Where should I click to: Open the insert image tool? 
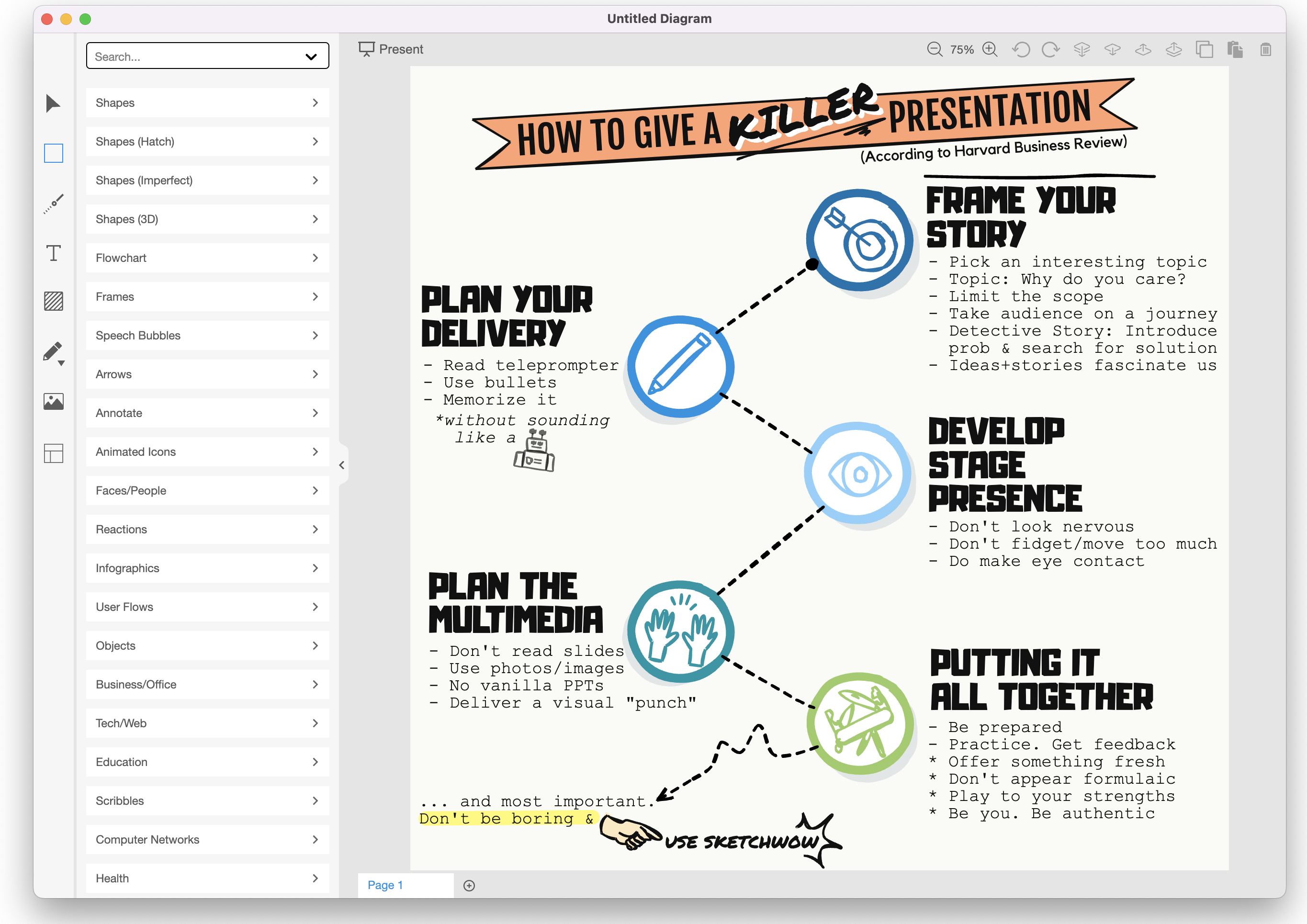pyautogui.click(x=53, y=401)
